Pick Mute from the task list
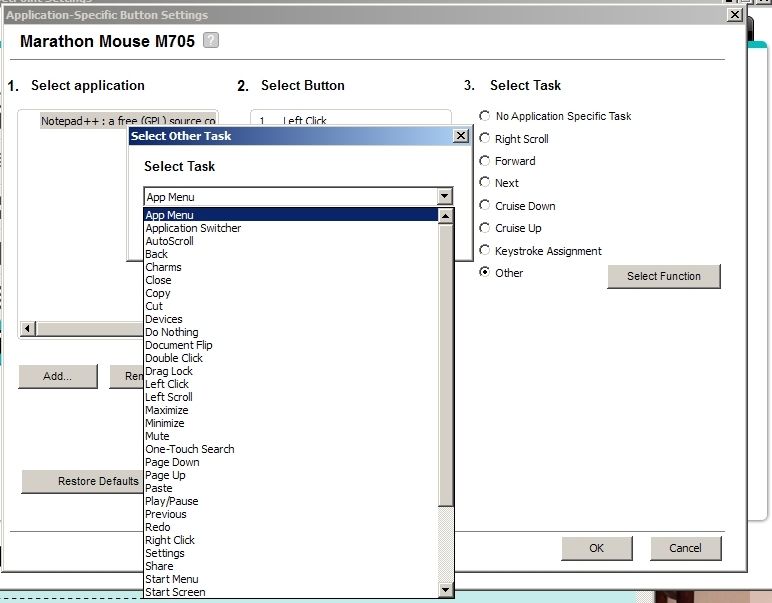772x603 pixels. 290,436
